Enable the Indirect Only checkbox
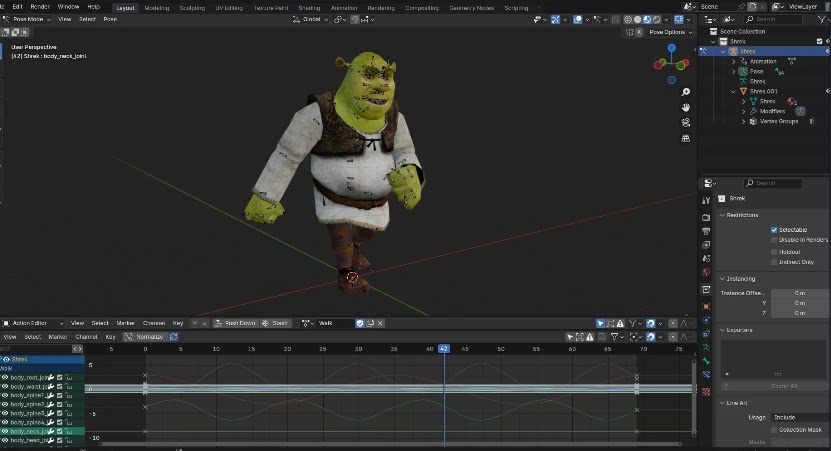The image size is (831, 451). [x=774, y=262]
